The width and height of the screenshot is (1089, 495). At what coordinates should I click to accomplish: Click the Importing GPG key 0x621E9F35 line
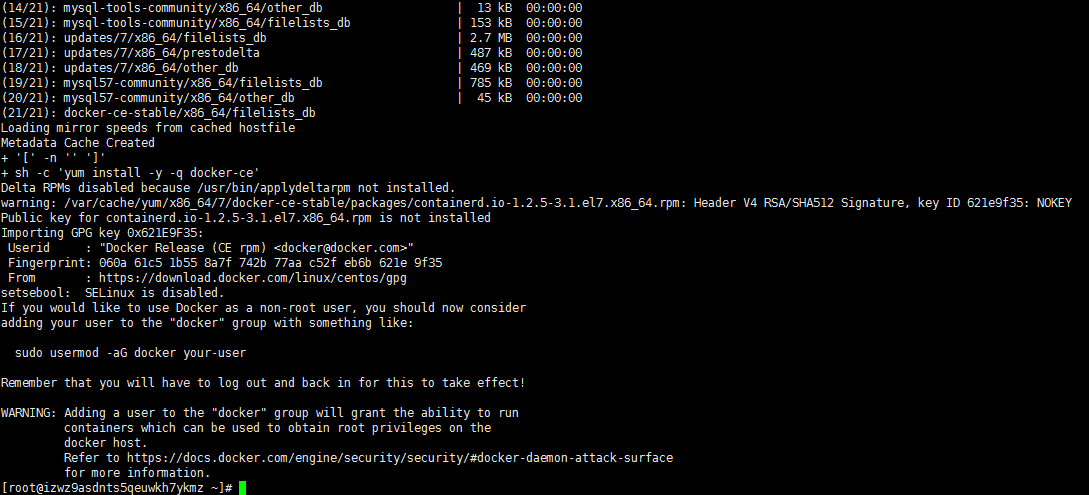[x=102, y=233]
